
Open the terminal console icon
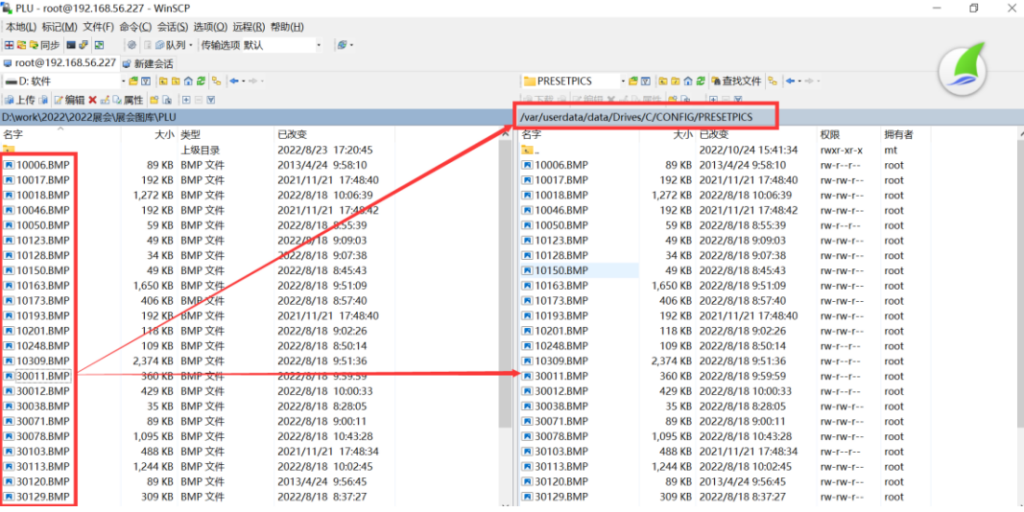pyautogui.click(x=71, y=45)
